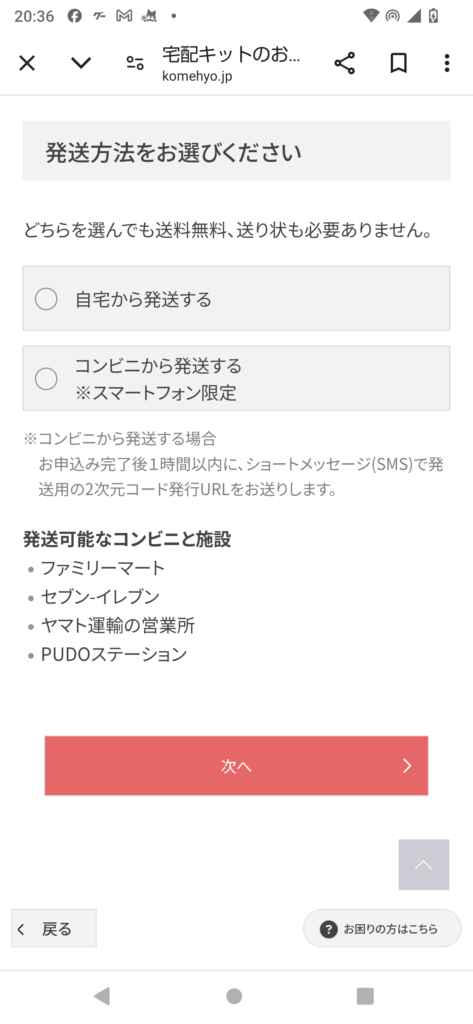Viewport: 473px width, 1024px height.
Task: Tap the page title 宅配キットのお…
Action: pyautogui.click(x=231, y=54)
